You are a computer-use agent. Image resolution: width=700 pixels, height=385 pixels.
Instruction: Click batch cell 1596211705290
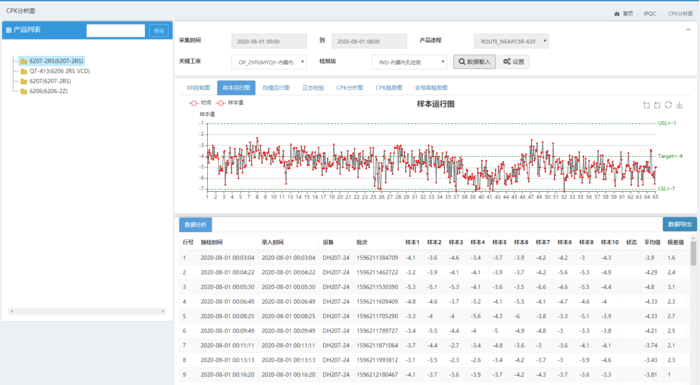pos(377,316)
